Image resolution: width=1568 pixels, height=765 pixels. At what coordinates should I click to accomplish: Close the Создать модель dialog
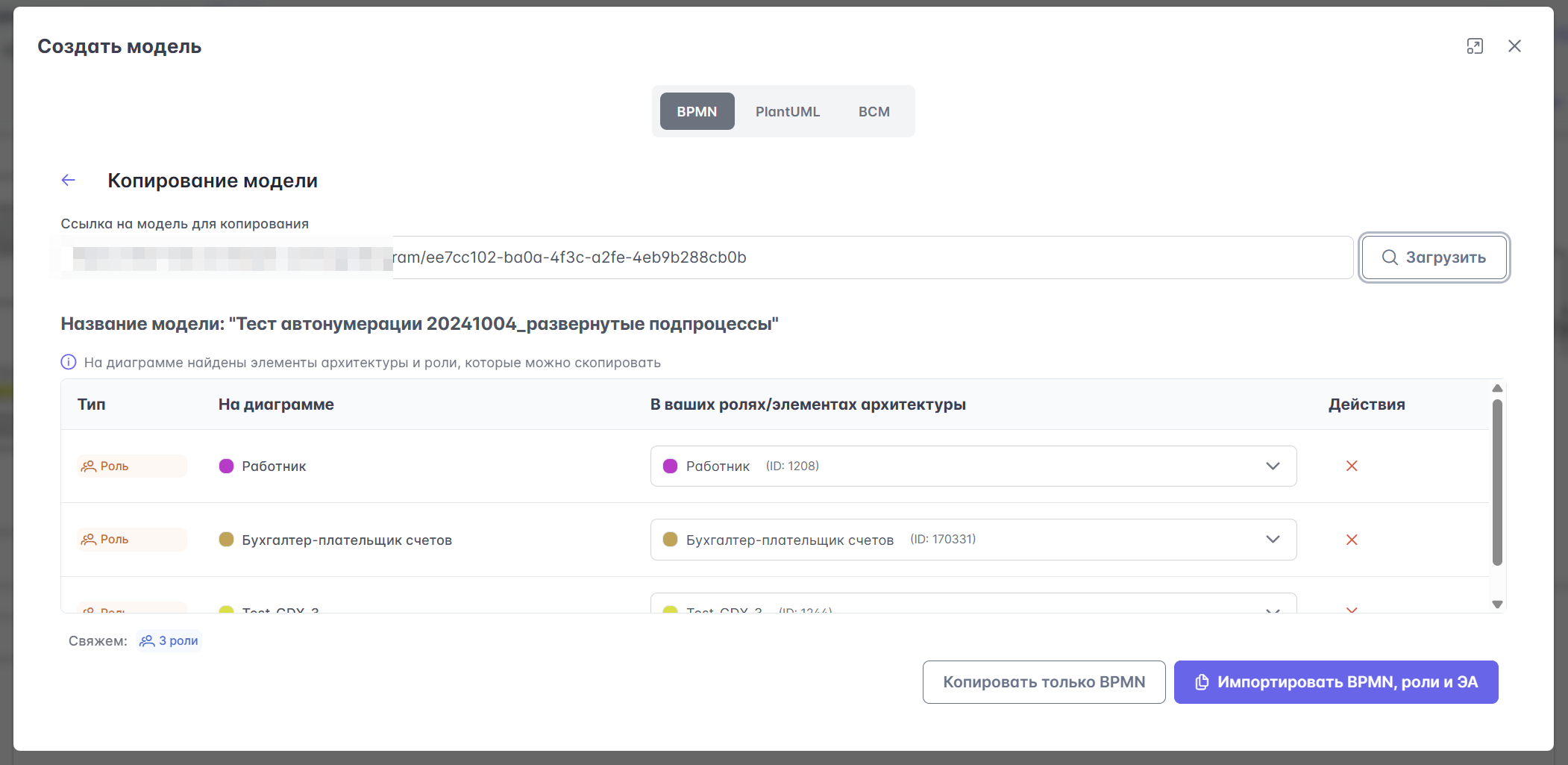[1514, 46]
